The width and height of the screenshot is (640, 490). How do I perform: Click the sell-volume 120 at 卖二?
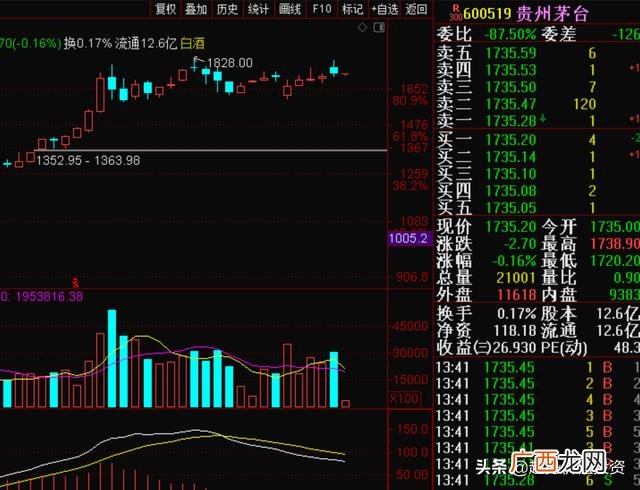pyautogui.click(x=584, y=104)
